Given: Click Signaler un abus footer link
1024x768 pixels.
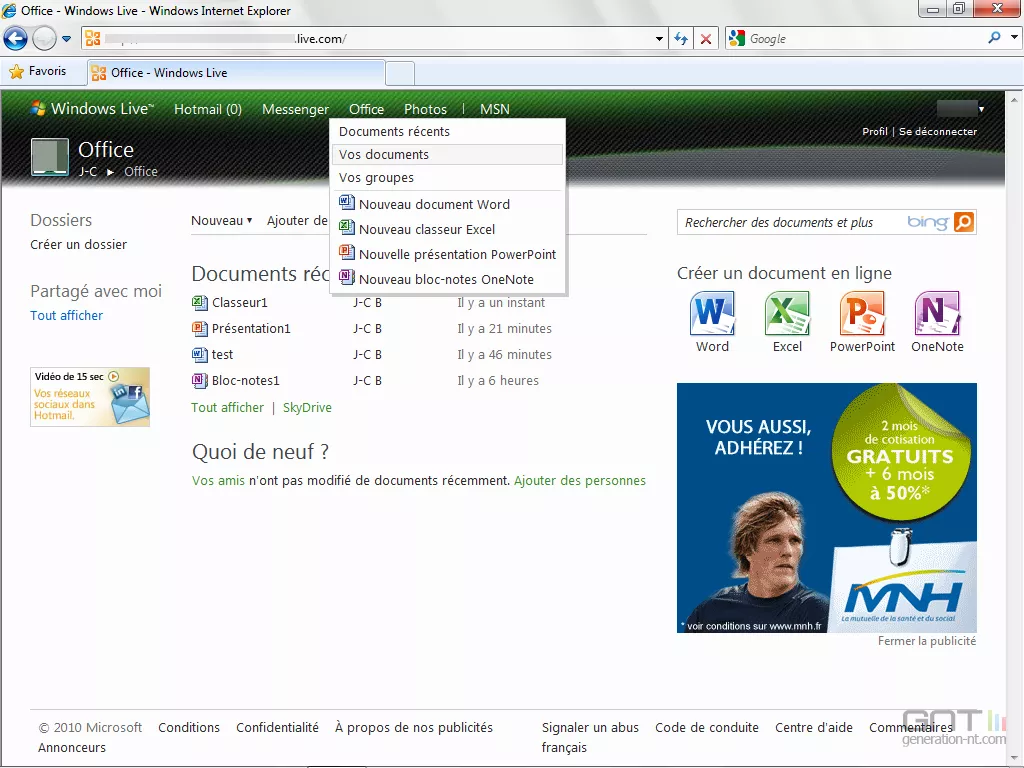Looking at the screenshot, I should point(590,728).
